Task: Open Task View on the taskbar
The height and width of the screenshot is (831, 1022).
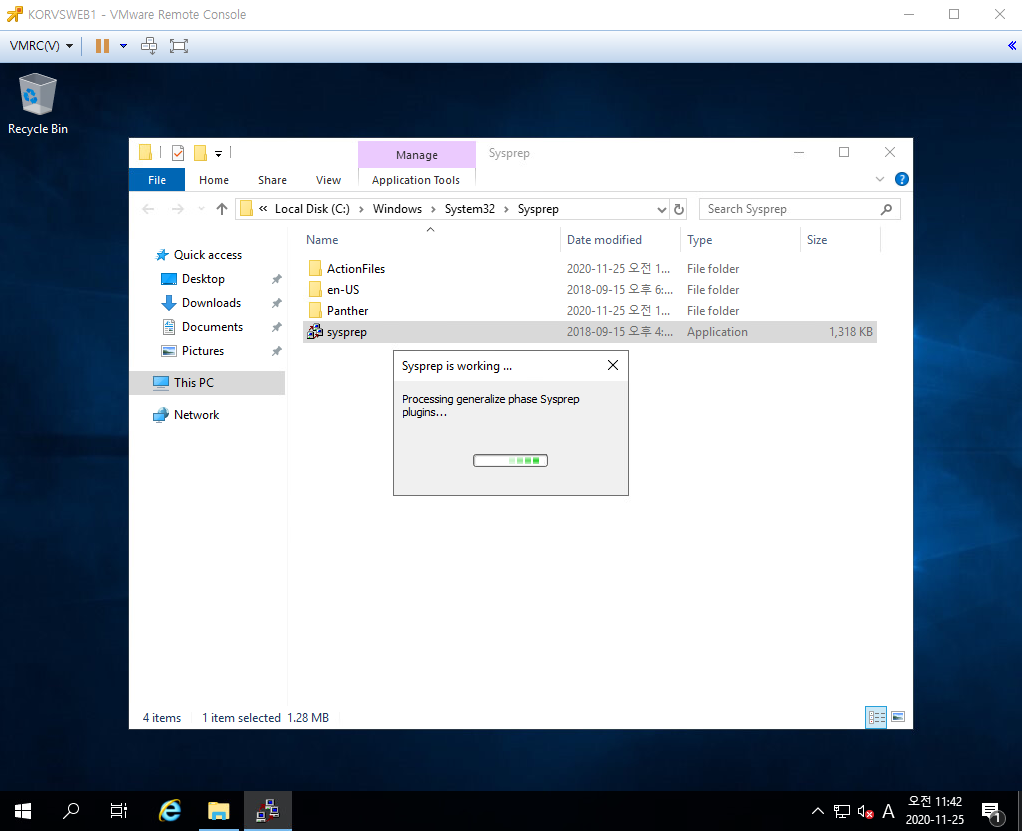Action: (119, 811)
